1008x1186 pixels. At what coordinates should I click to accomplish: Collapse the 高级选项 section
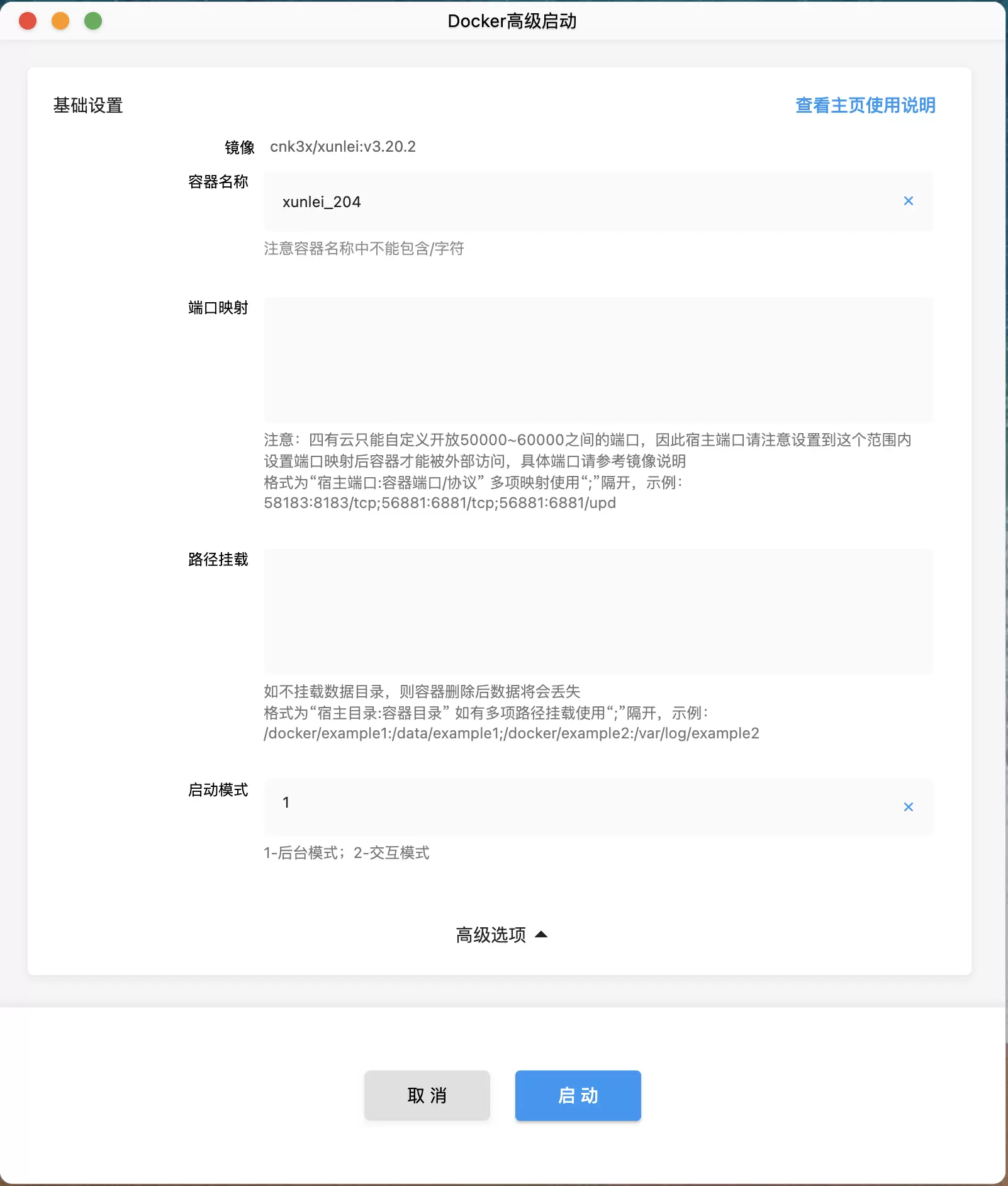click(x=501, y=935)
